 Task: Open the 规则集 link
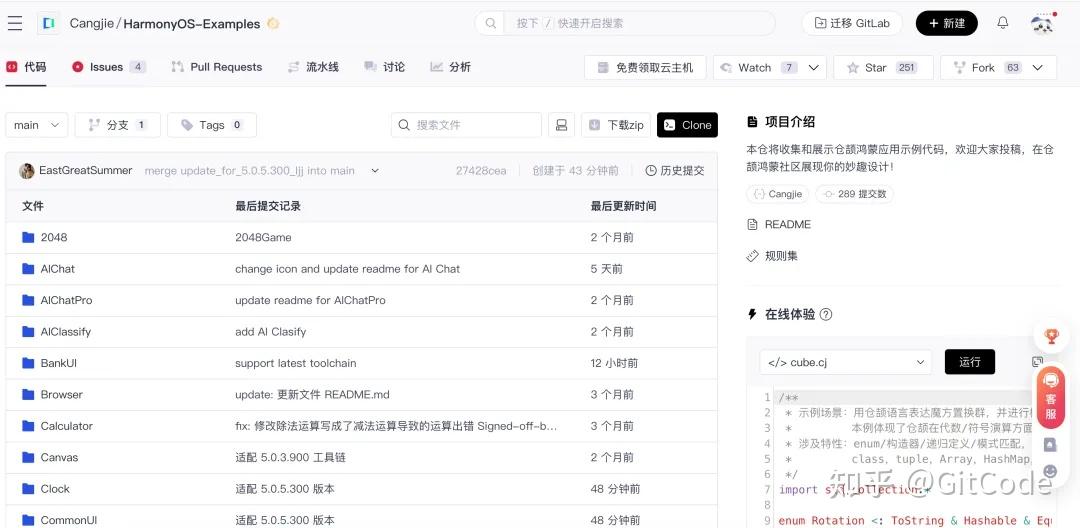point(772,256)
